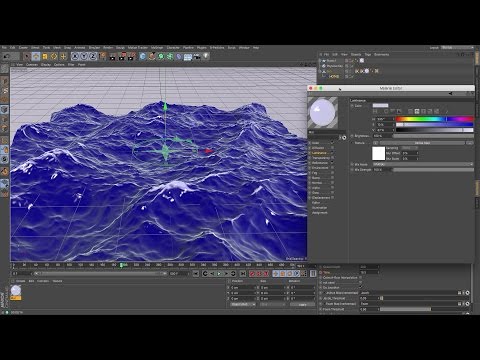Click the Apply button in coordinates
Viewport: 480px width, 360px height.
(302, 304)
